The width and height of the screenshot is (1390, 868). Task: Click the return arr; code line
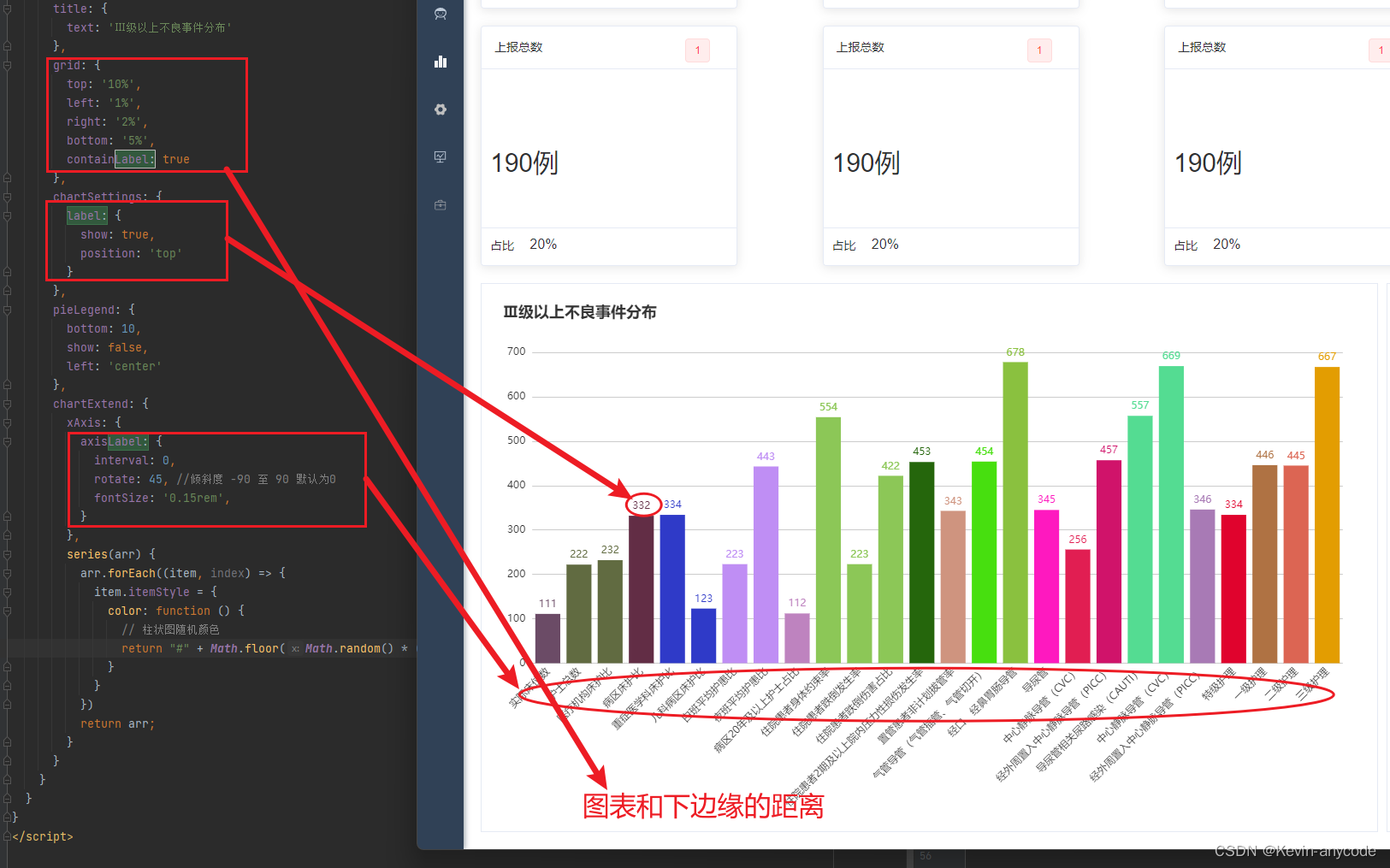tap(117, 723)
